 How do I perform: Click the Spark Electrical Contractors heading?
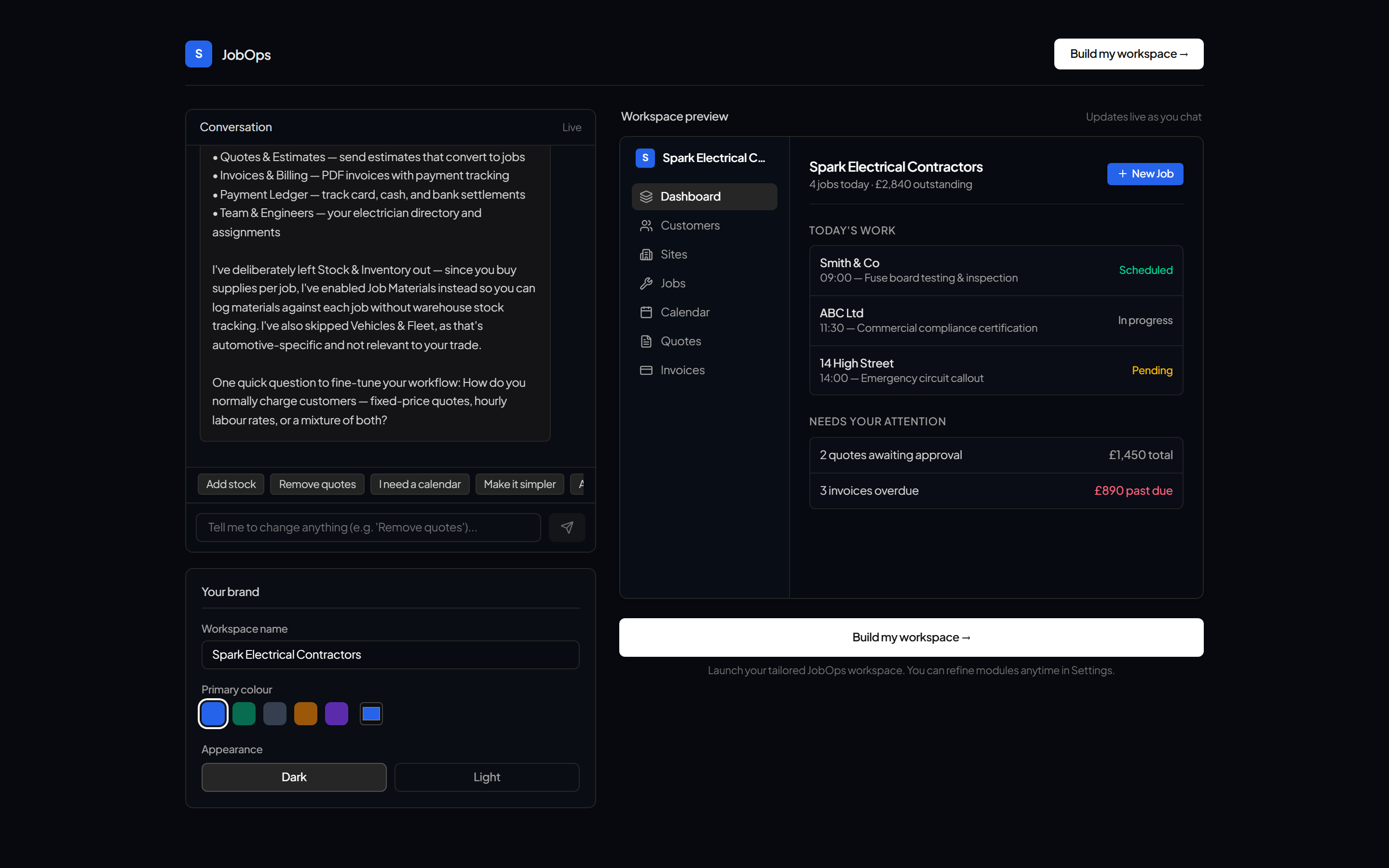[896, 167]
